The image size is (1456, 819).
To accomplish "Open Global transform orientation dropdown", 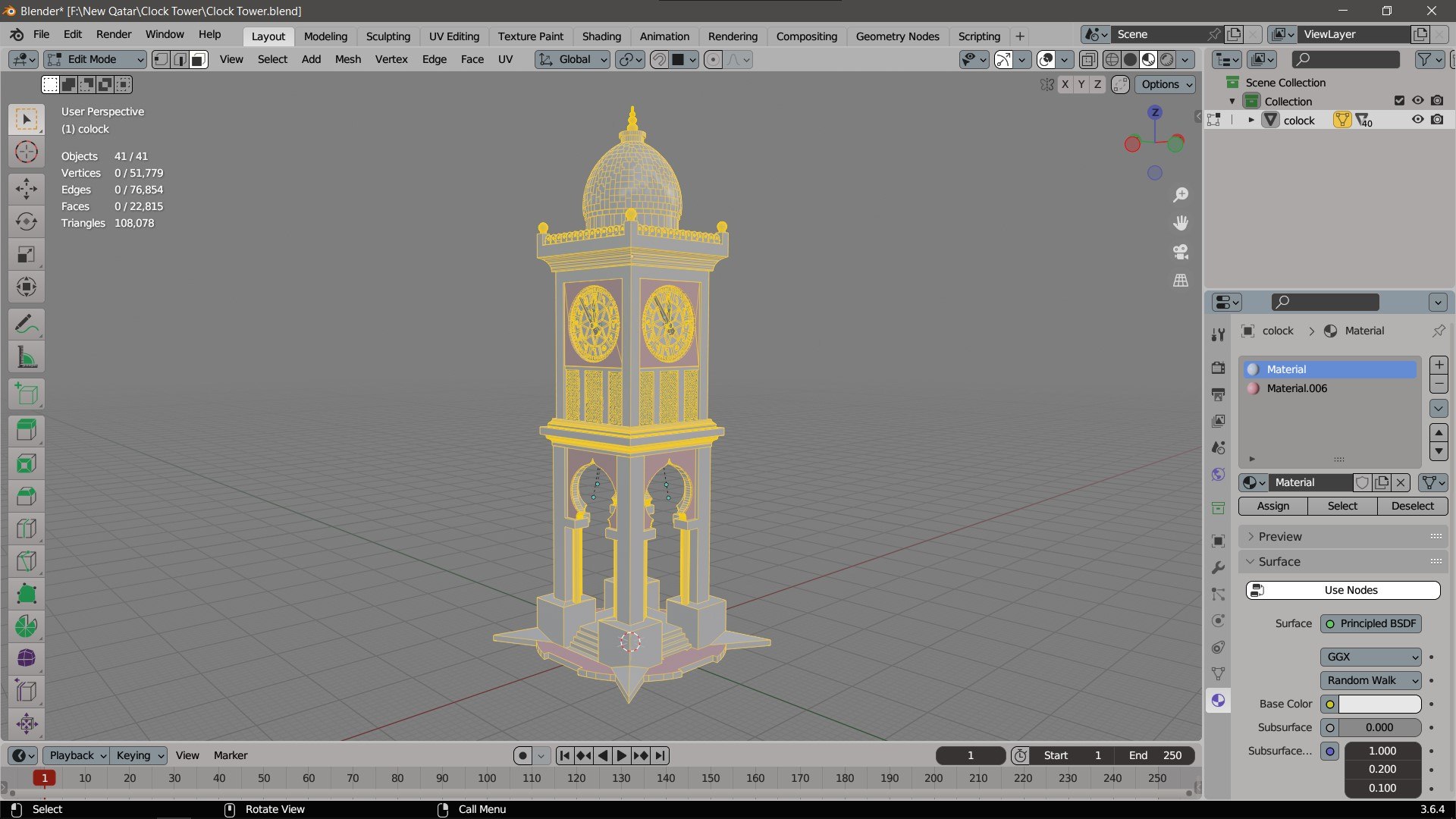I will [573, 59].
